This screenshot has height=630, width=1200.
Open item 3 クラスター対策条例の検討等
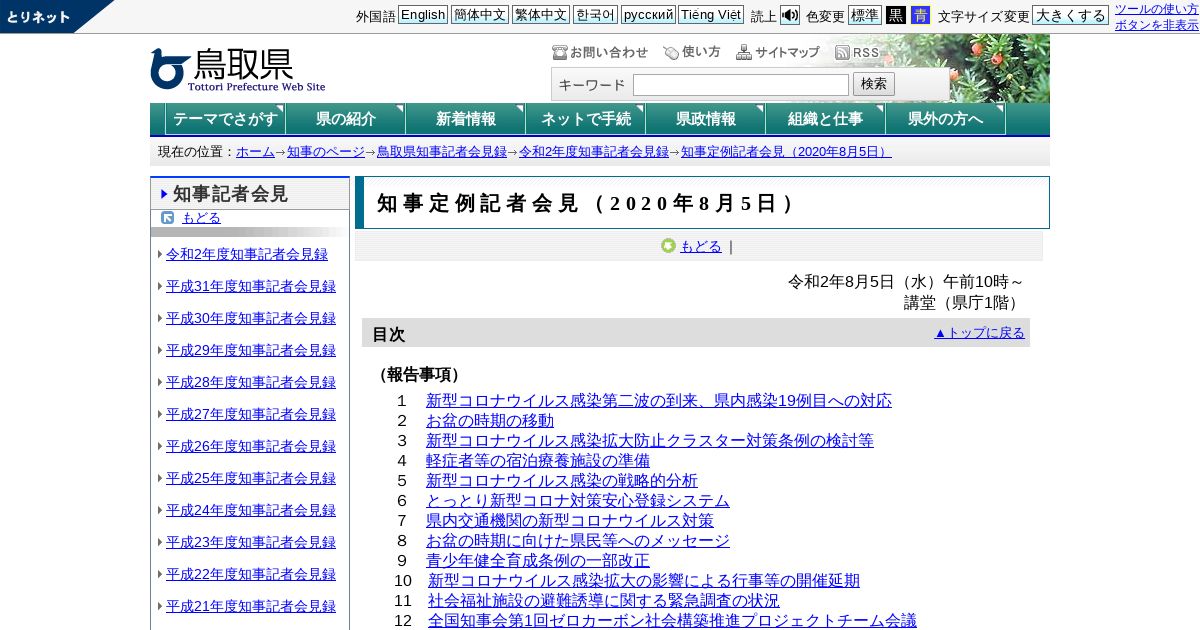click(x=650, y=441)
